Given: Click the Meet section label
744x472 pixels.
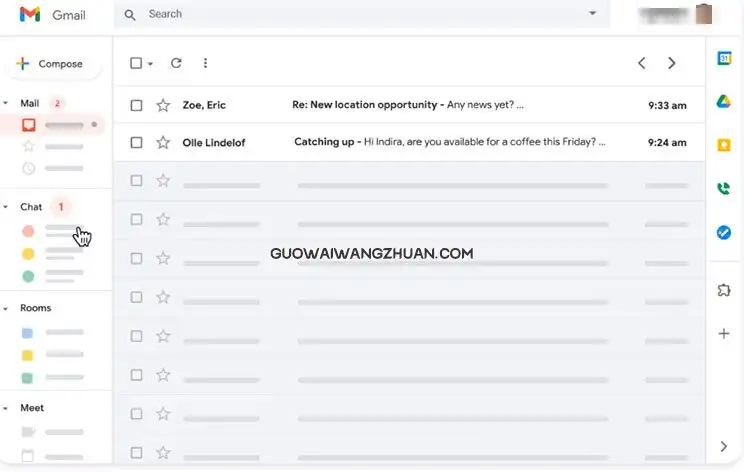Looking at the screenshot, I should (32, 408).
